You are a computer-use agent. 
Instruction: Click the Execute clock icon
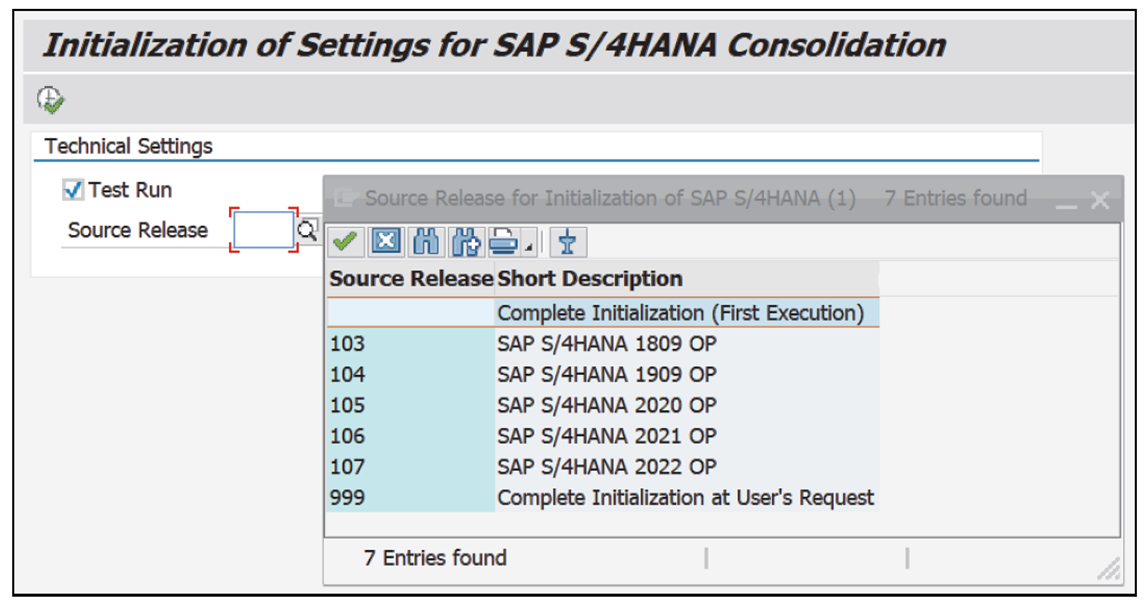pyautogui.click(x=51, y=100)
